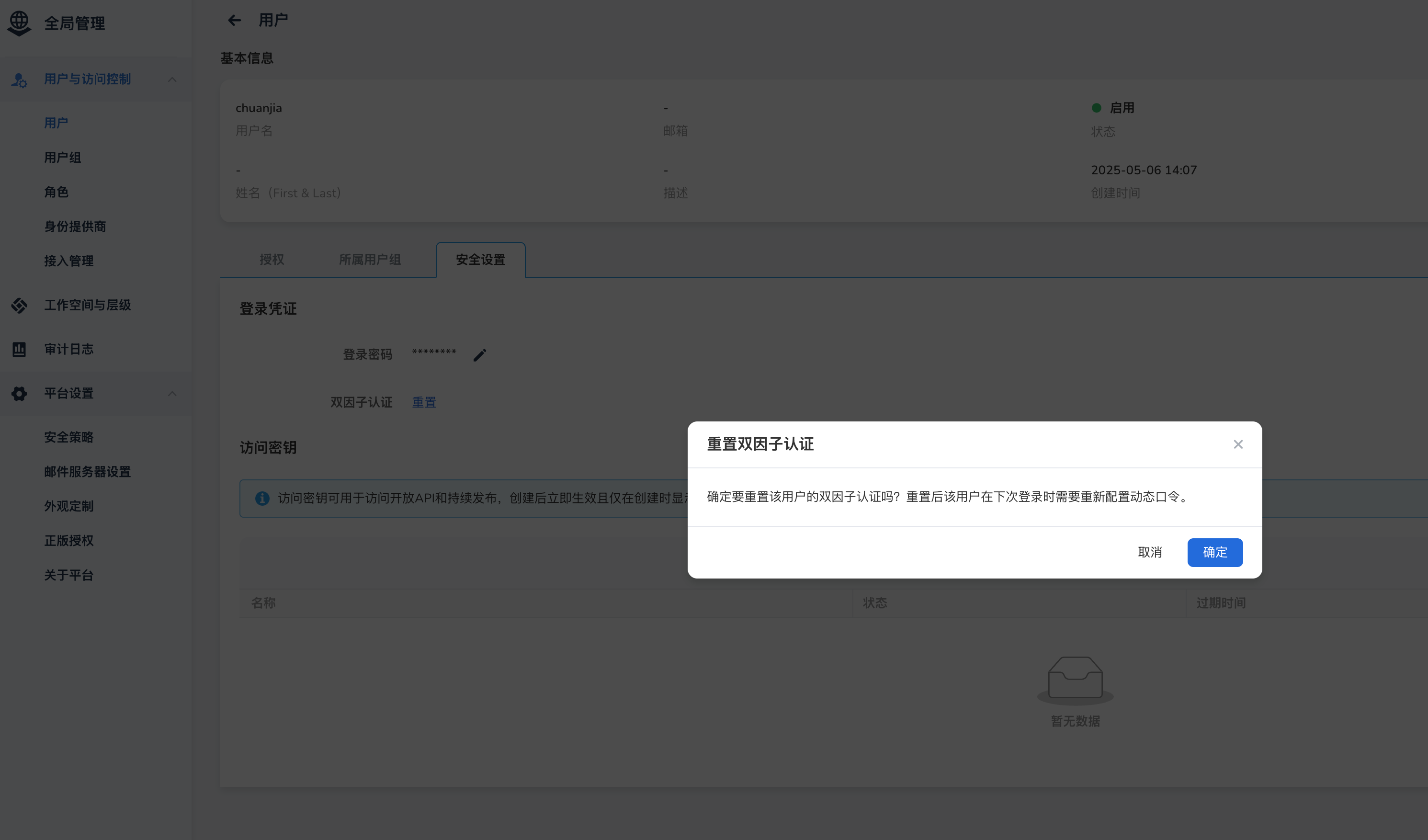The width and height of the screenshot is (1428, 840).
Task: Click the pencil icon to edit 登录密码
Action: coord(480,354)
